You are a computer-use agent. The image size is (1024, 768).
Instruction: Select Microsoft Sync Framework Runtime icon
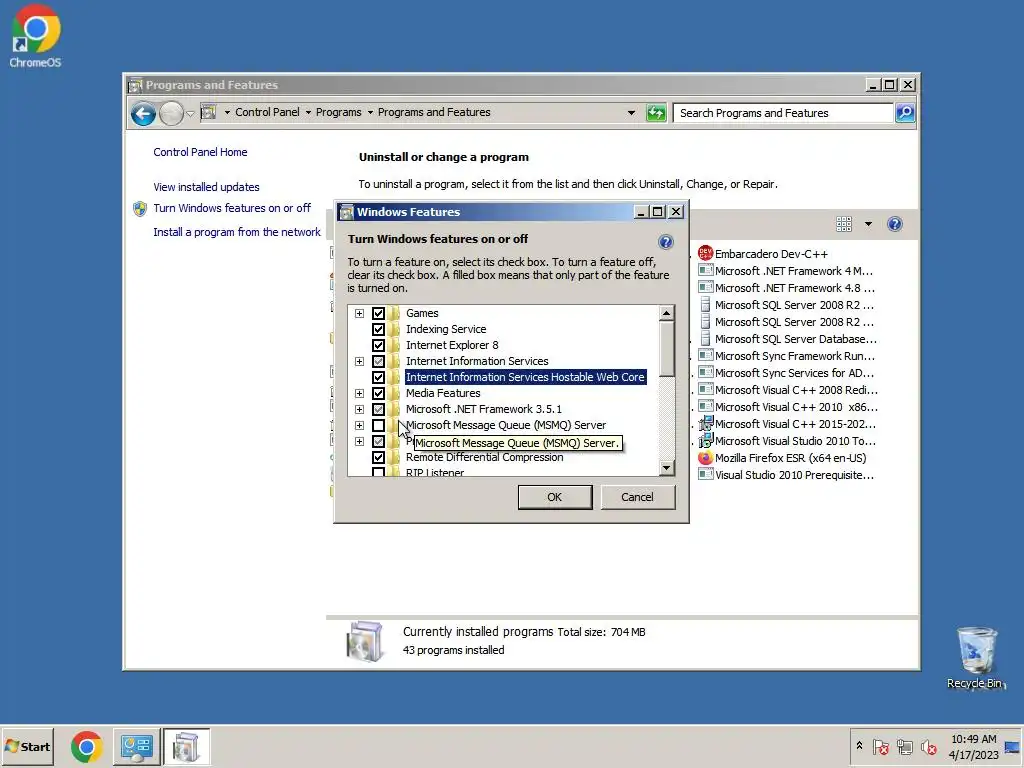click(x=705, y=356)
